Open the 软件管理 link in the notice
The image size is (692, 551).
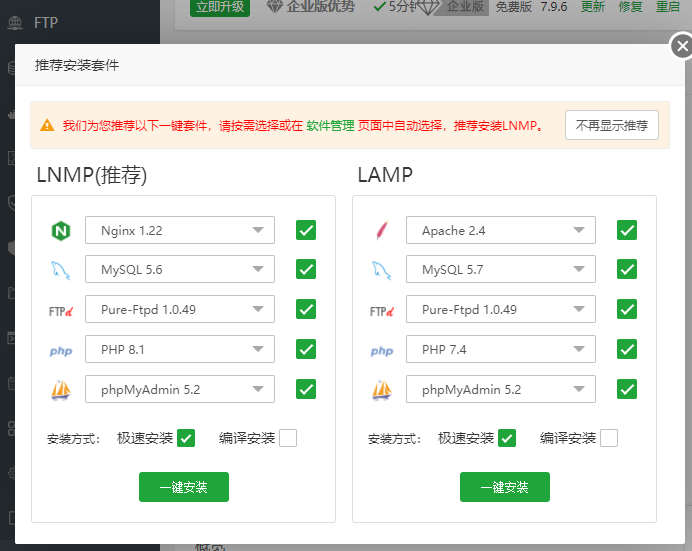[x=330, y=126]
